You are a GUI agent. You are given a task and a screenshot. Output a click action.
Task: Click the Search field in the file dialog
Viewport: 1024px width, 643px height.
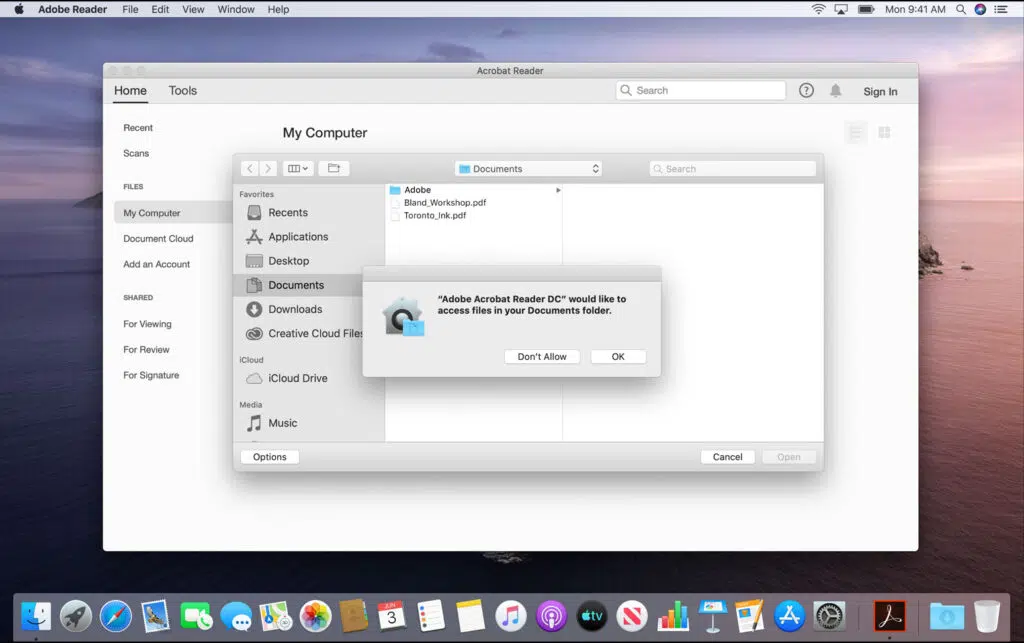coord(731,168)
